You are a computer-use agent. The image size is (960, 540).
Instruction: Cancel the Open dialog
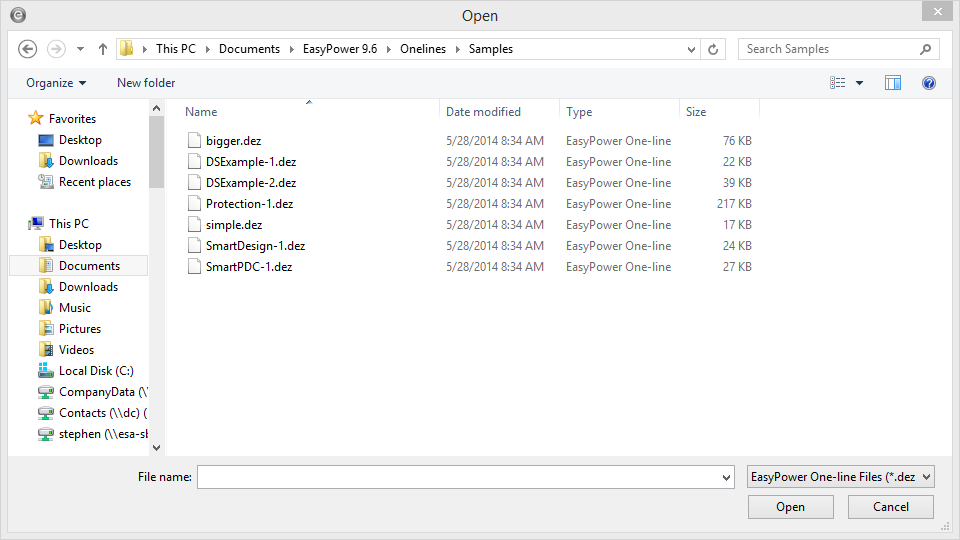[x=891, y=507]
